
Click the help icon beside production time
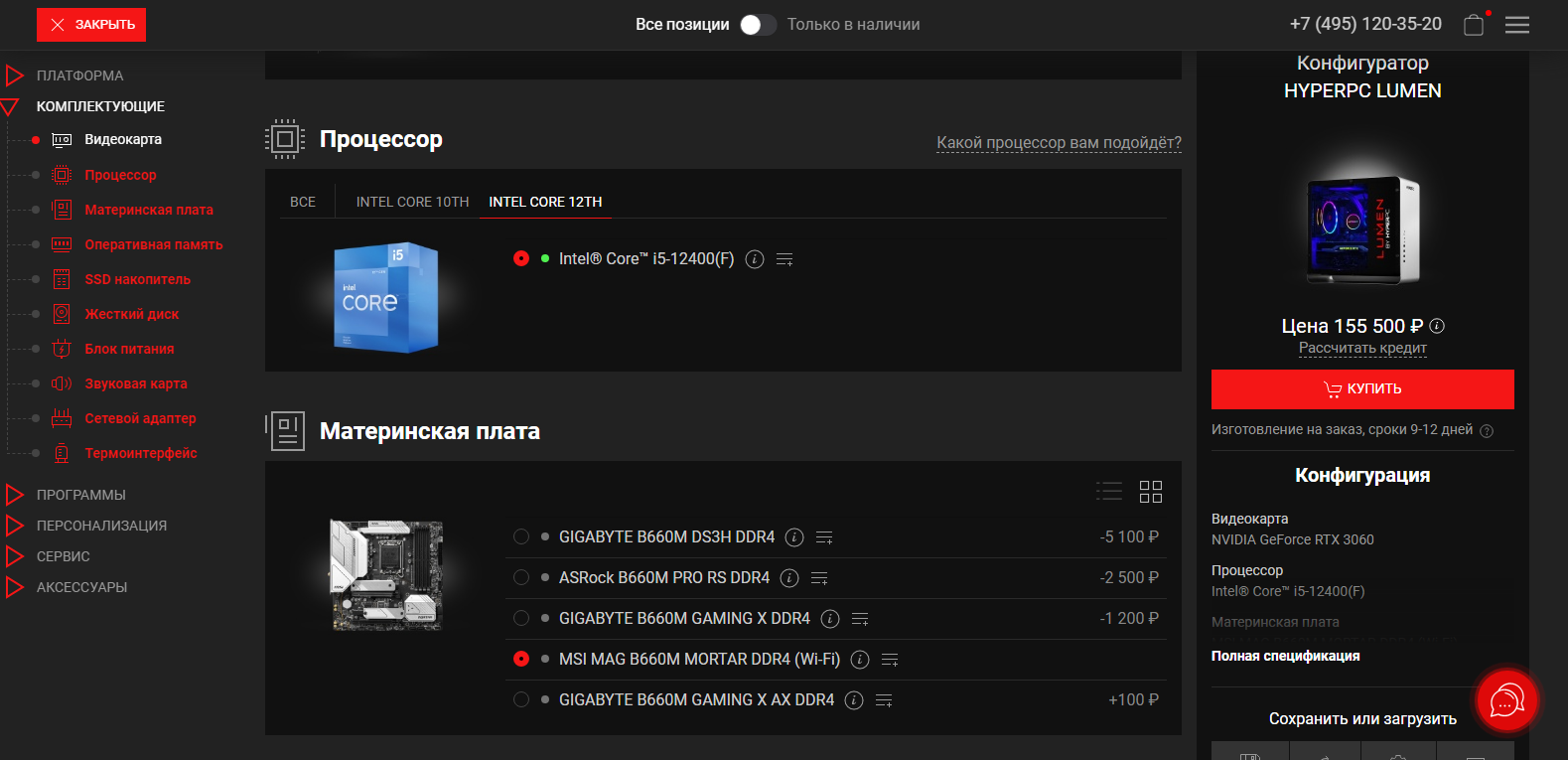pyautogui.click(x=1487, y=431)
